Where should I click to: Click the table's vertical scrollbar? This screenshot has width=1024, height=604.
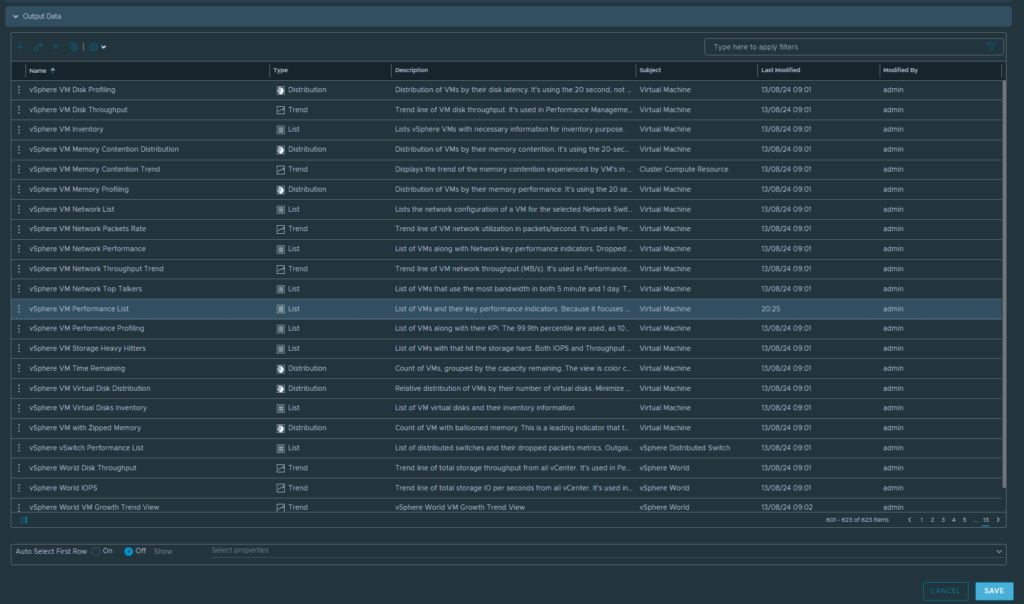click(1004, 284)
